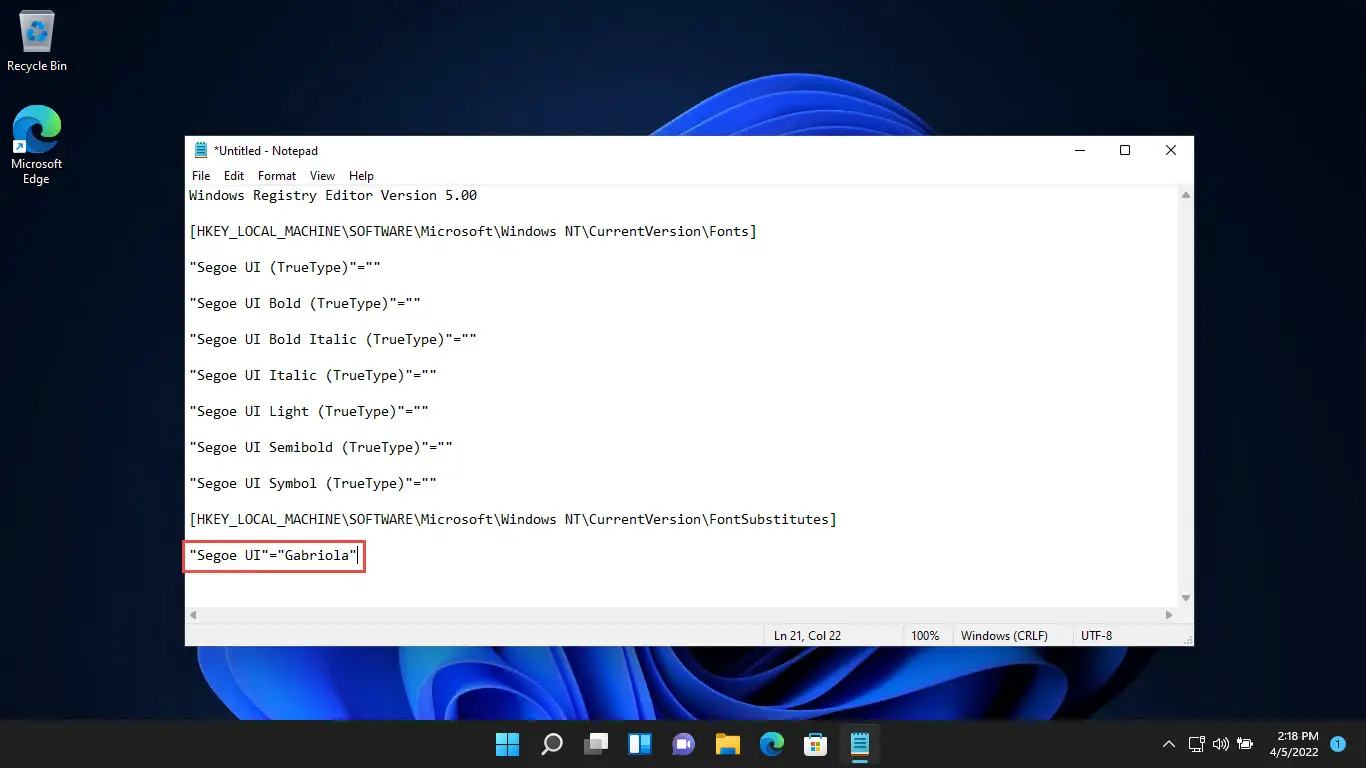Open the View menu in Notepad

click(322, 176)
